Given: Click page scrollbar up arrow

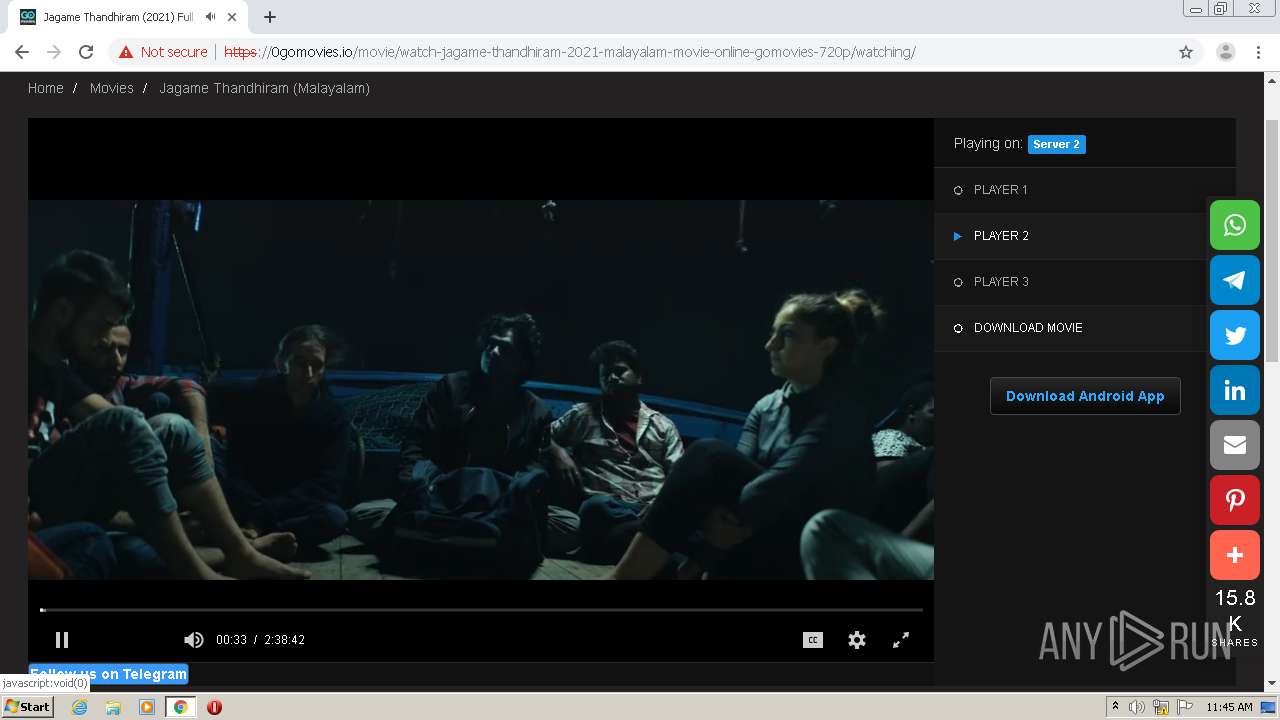Looking at the screenshot, I should point(1272,80).
